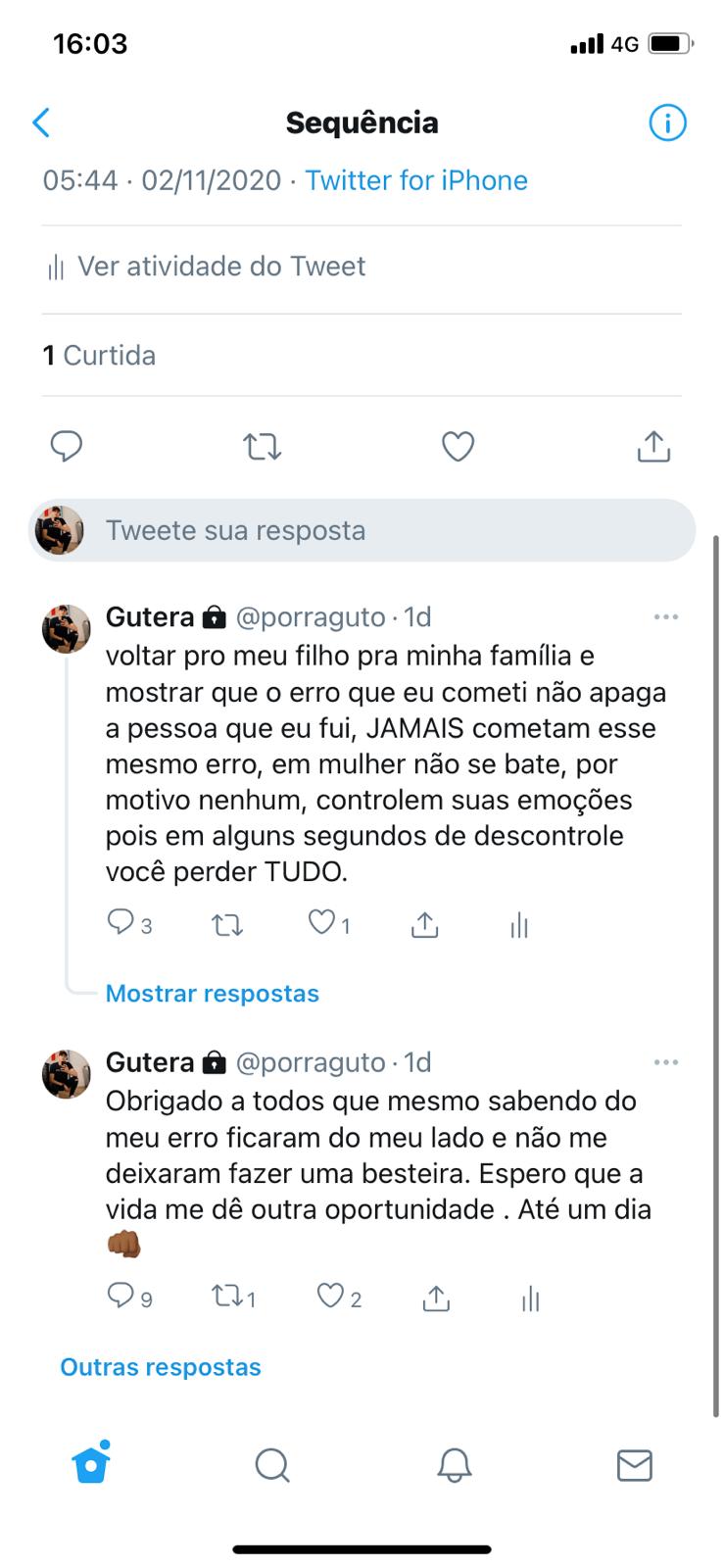Tap the reply icon under main tweet
This screenshot has height=1568, width=724.
66,447
